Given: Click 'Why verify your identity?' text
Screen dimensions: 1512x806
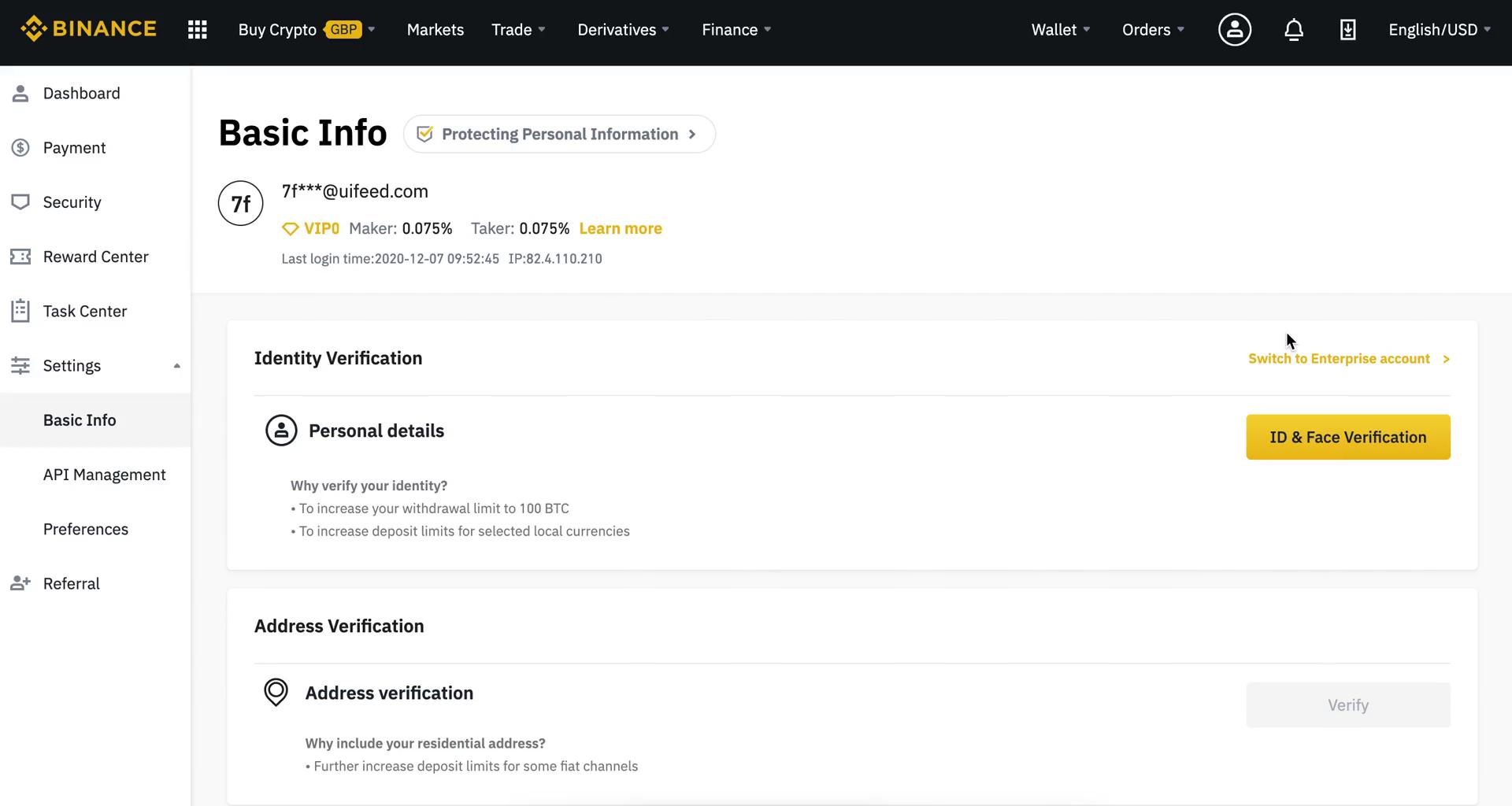Looking at the screenshot, I should [x=369, y=486].
